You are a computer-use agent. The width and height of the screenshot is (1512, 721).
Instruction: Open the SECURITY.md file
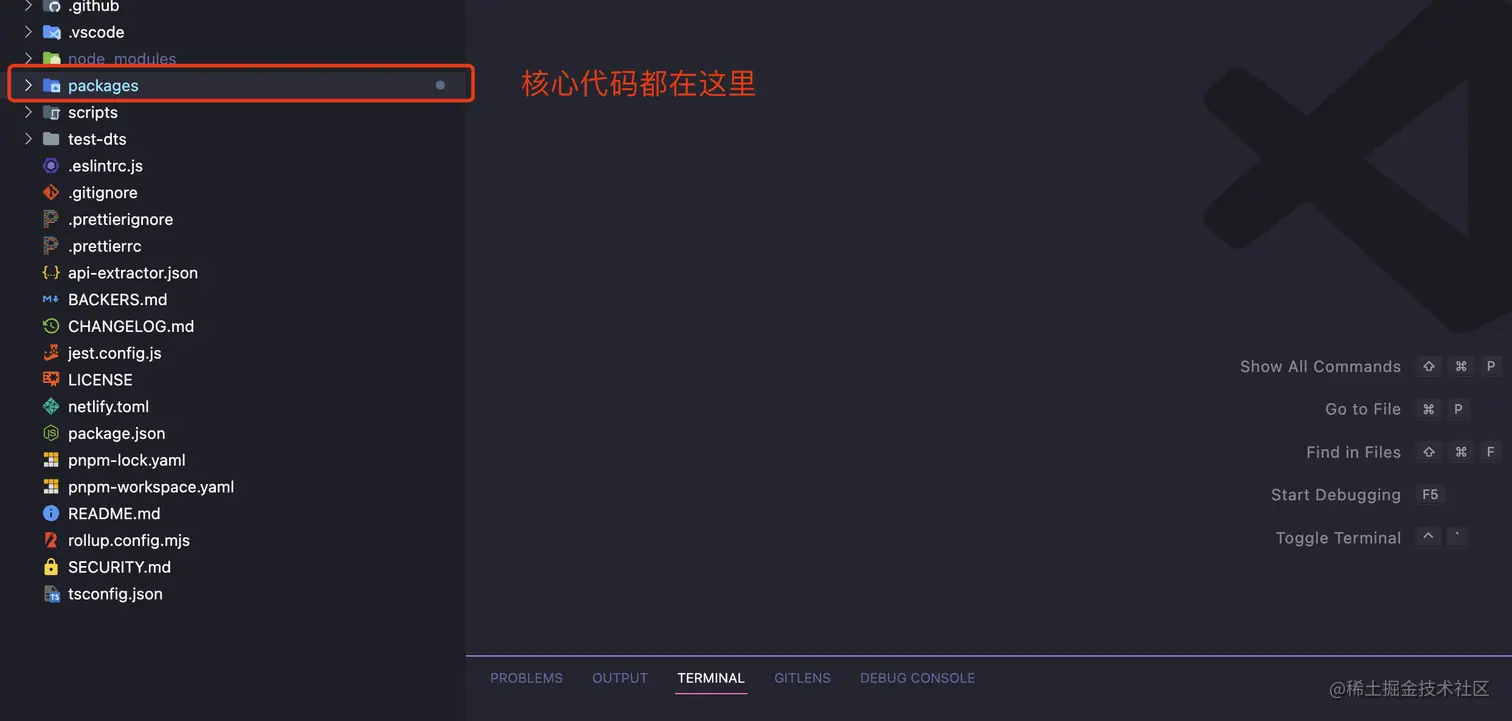[x=119, y=567]
